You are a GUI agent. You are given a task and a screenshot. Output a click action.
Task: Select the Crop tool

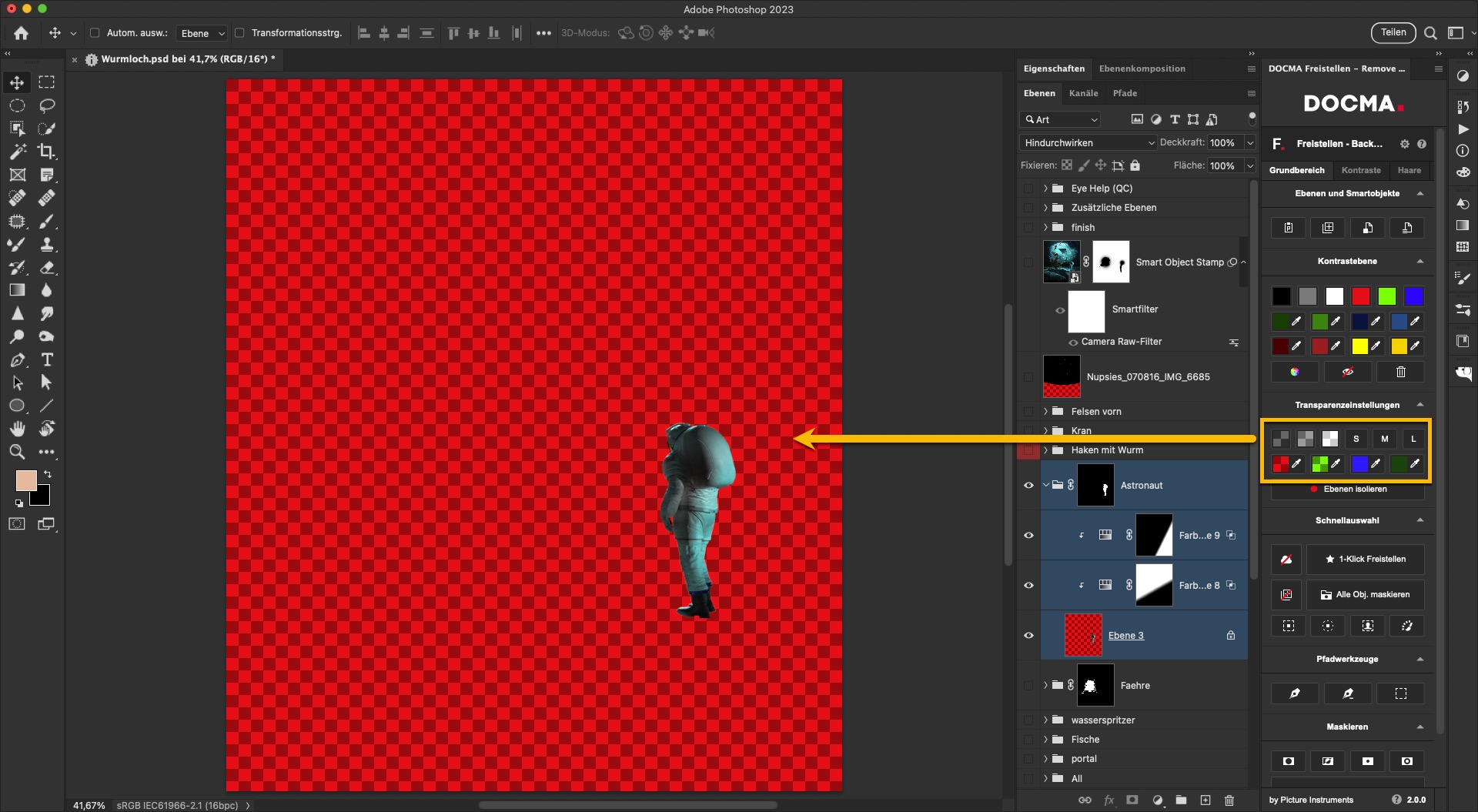47,152
